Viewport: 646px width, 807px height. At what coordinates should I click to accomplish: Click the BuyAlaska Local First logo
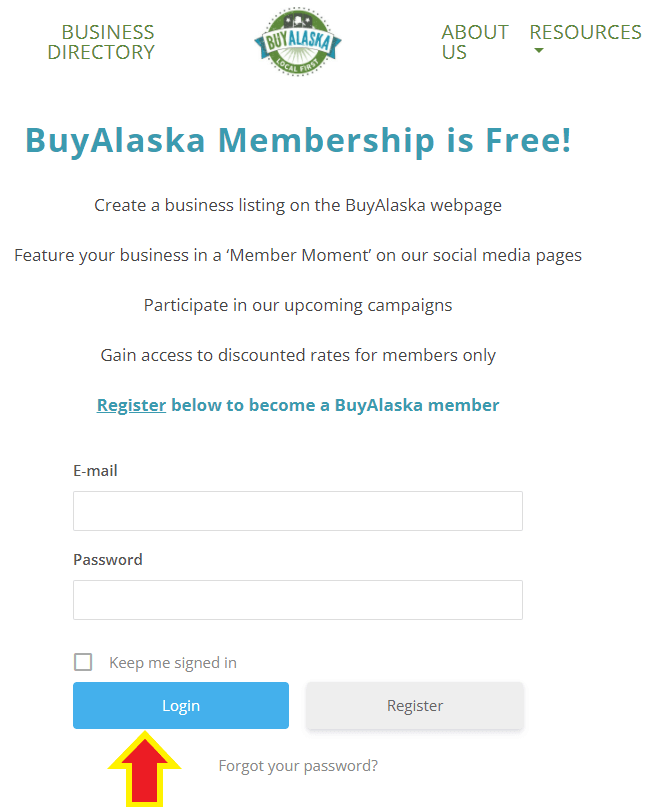(x=298, y=42)
